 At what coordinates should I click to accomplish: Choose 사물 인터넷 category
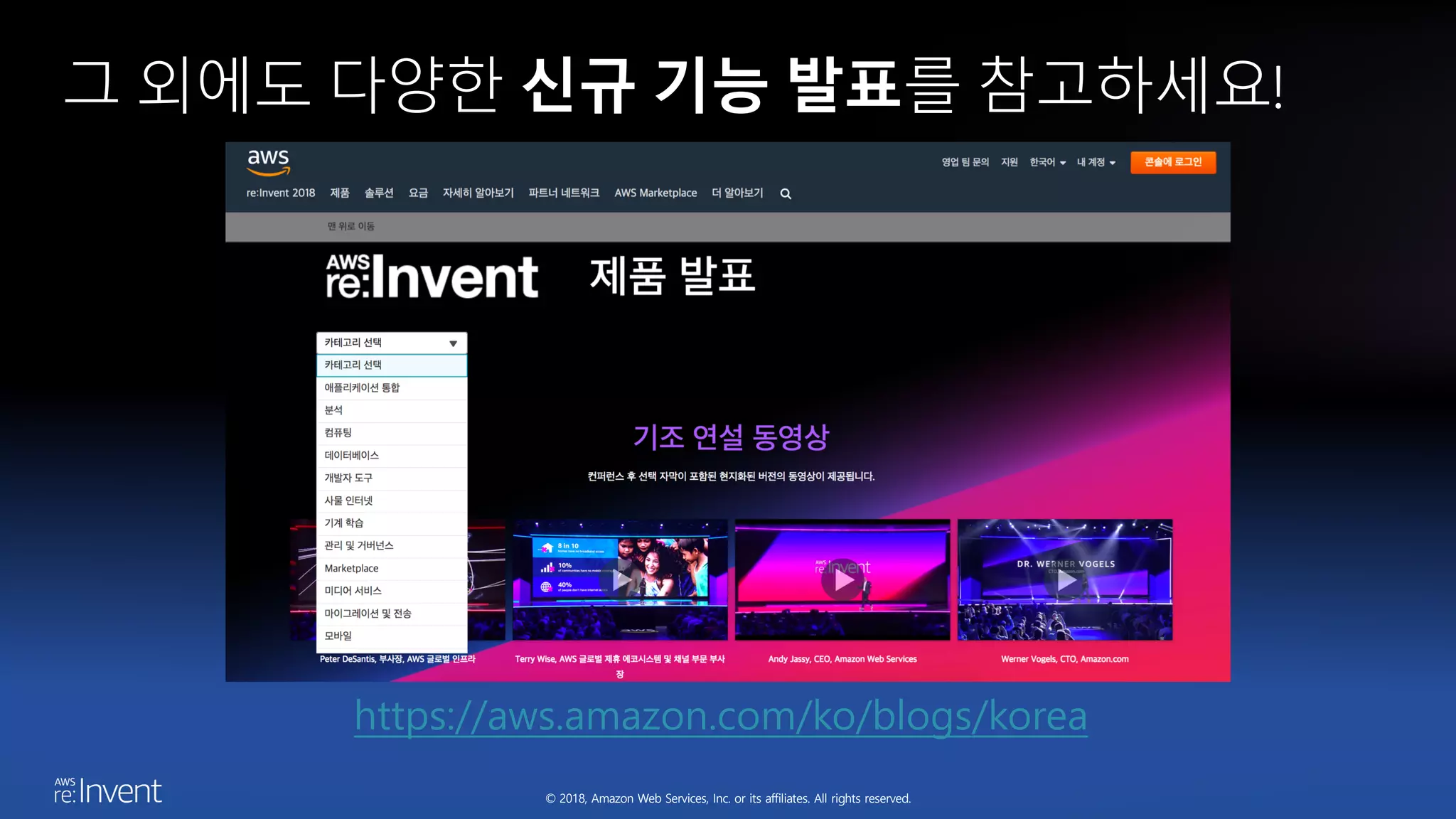click(392, 501)
